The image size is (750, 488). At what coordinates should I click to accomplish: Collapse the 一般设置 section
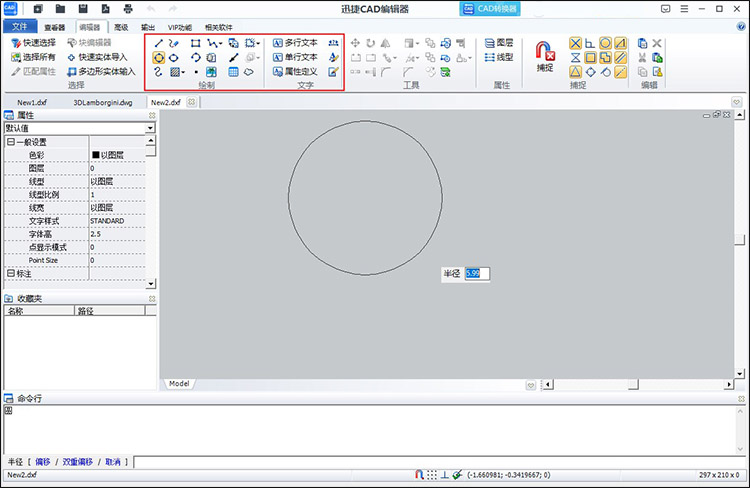[11, 142]
